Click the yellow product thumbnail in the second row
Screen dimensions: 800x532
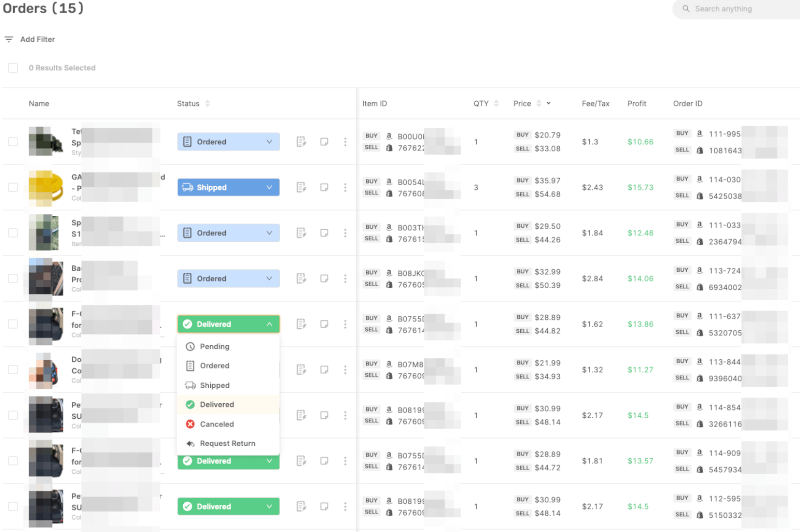45,187
